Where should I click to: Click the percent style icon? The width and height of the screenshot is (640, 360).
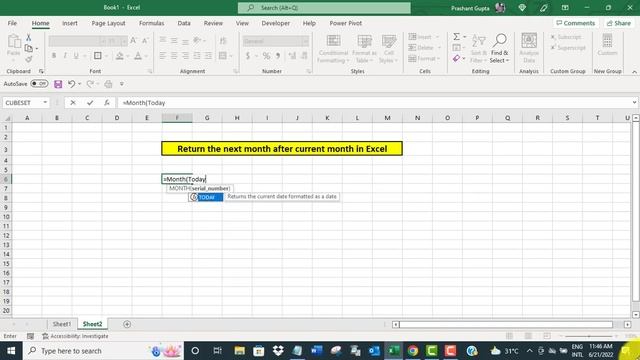[266, 56]
